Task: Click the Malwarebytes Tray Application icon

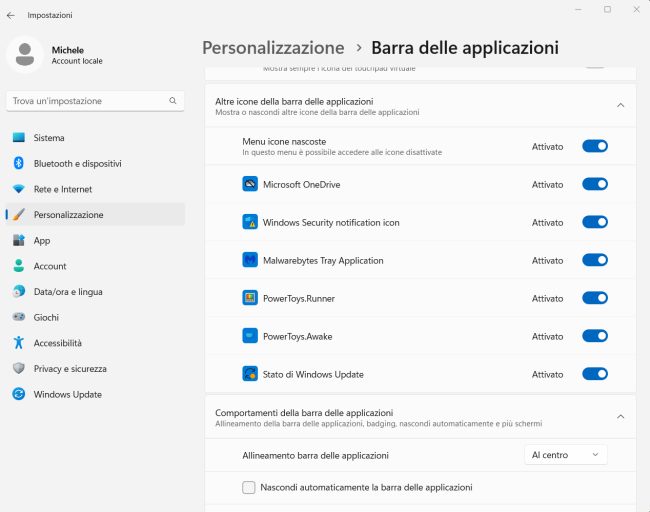Action: click(250, 260)
